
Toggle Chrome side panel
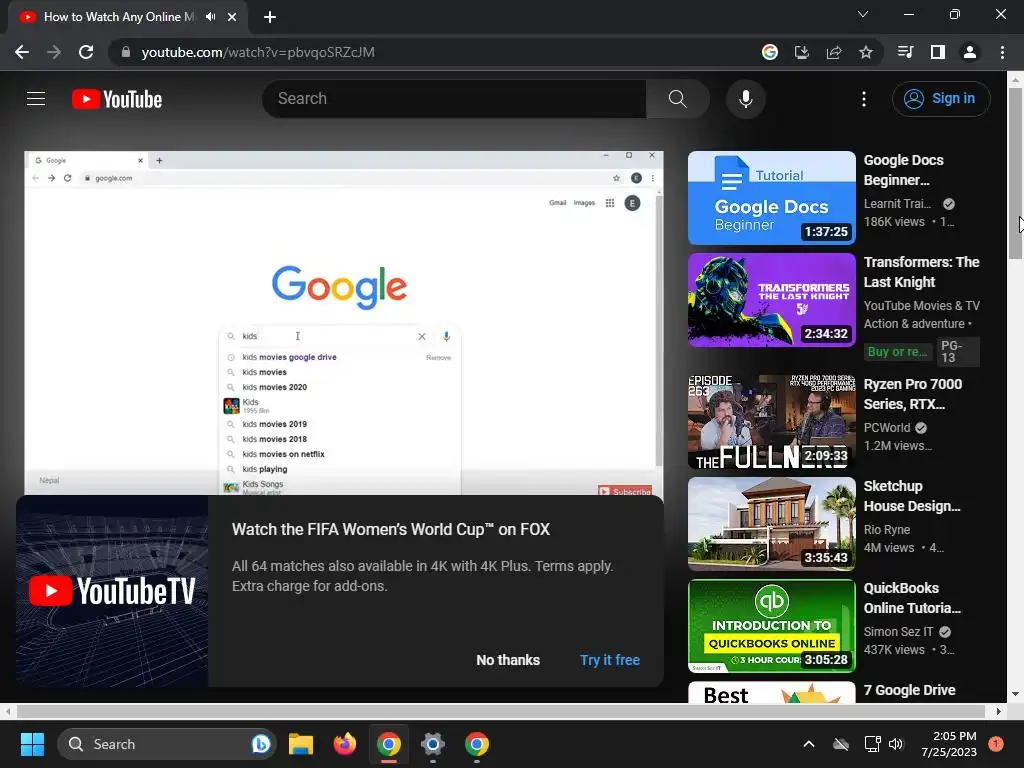coord(938,52)
